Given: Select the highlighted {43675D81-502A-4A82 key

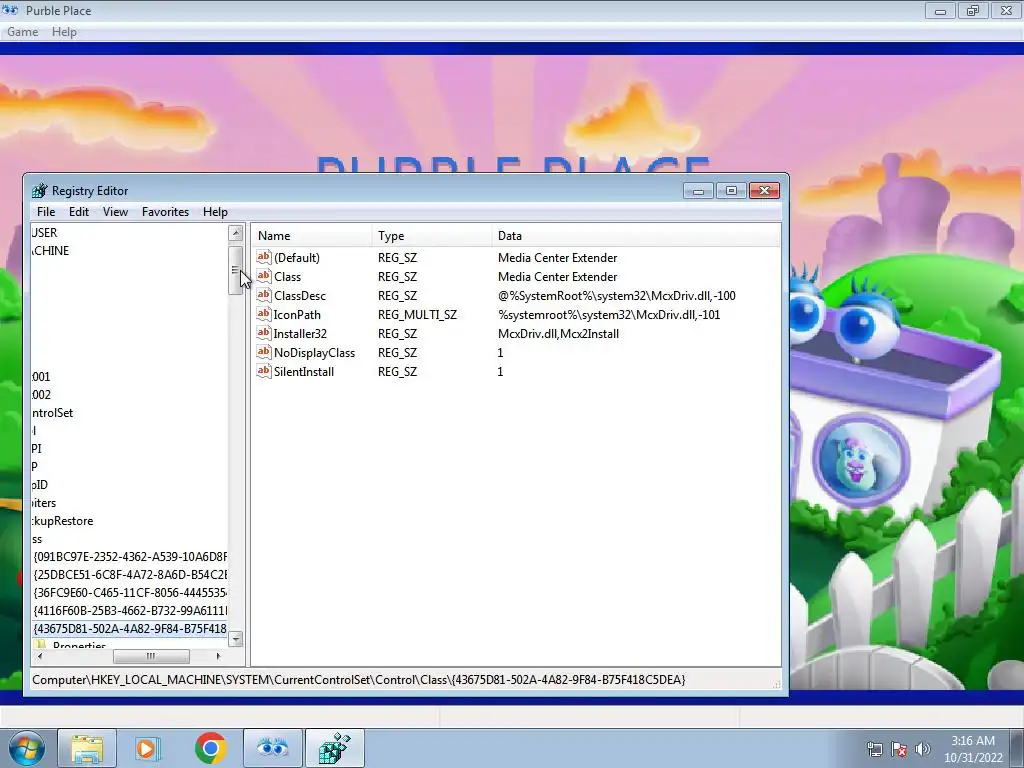Looking at the screenshot, I should coord(130,628).
